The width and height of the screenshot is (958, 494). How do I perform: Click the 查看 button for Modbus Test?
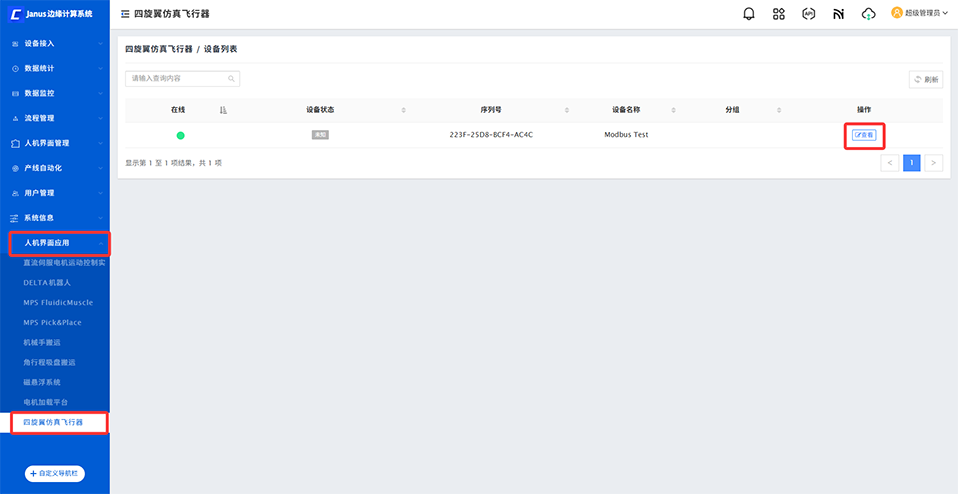tap(864, 134)
